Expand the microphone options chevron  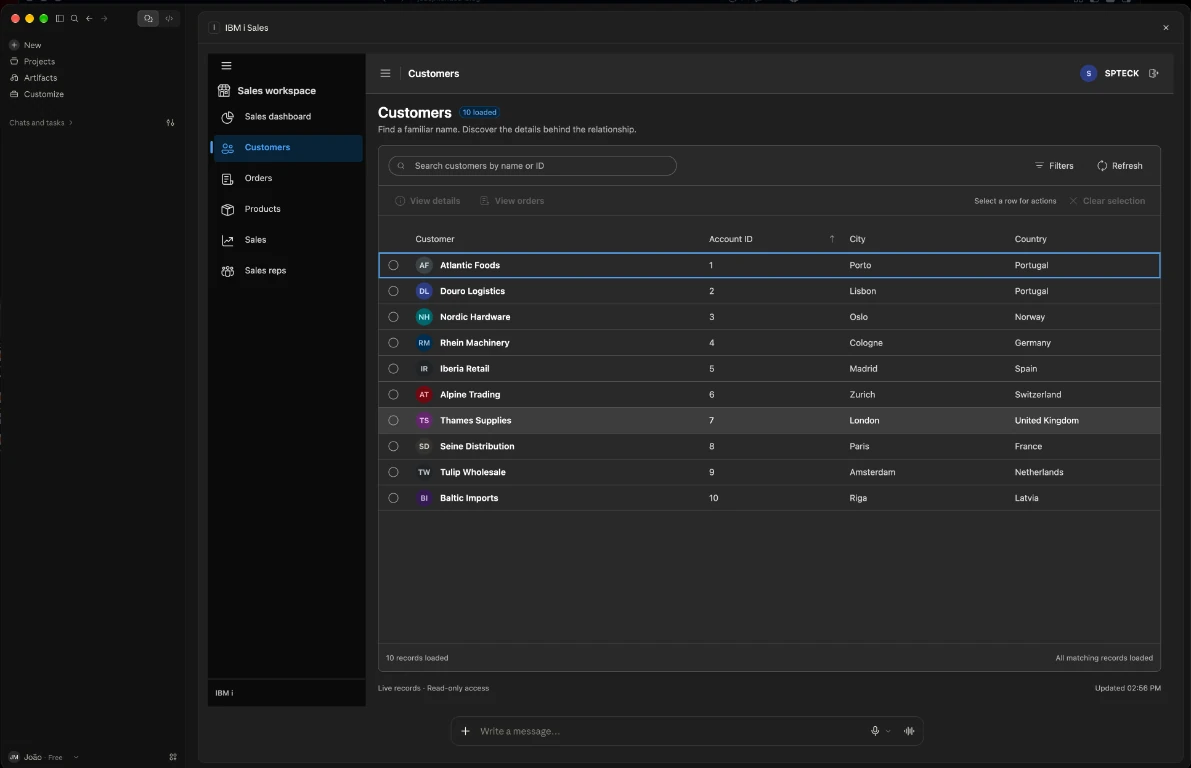click(888, 732)
